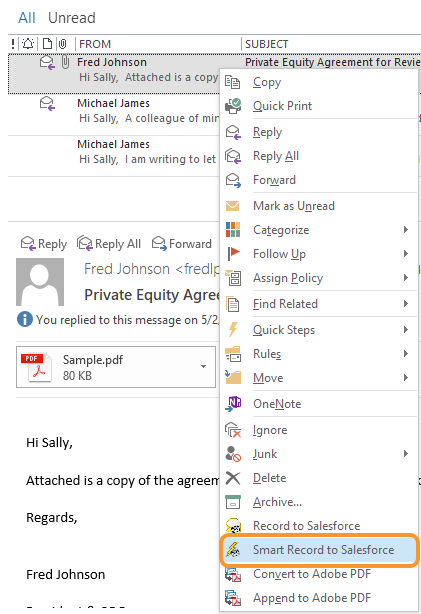Click the OneNote icon in context menu
Screen dimensions: 421x614
pos(233,403)
